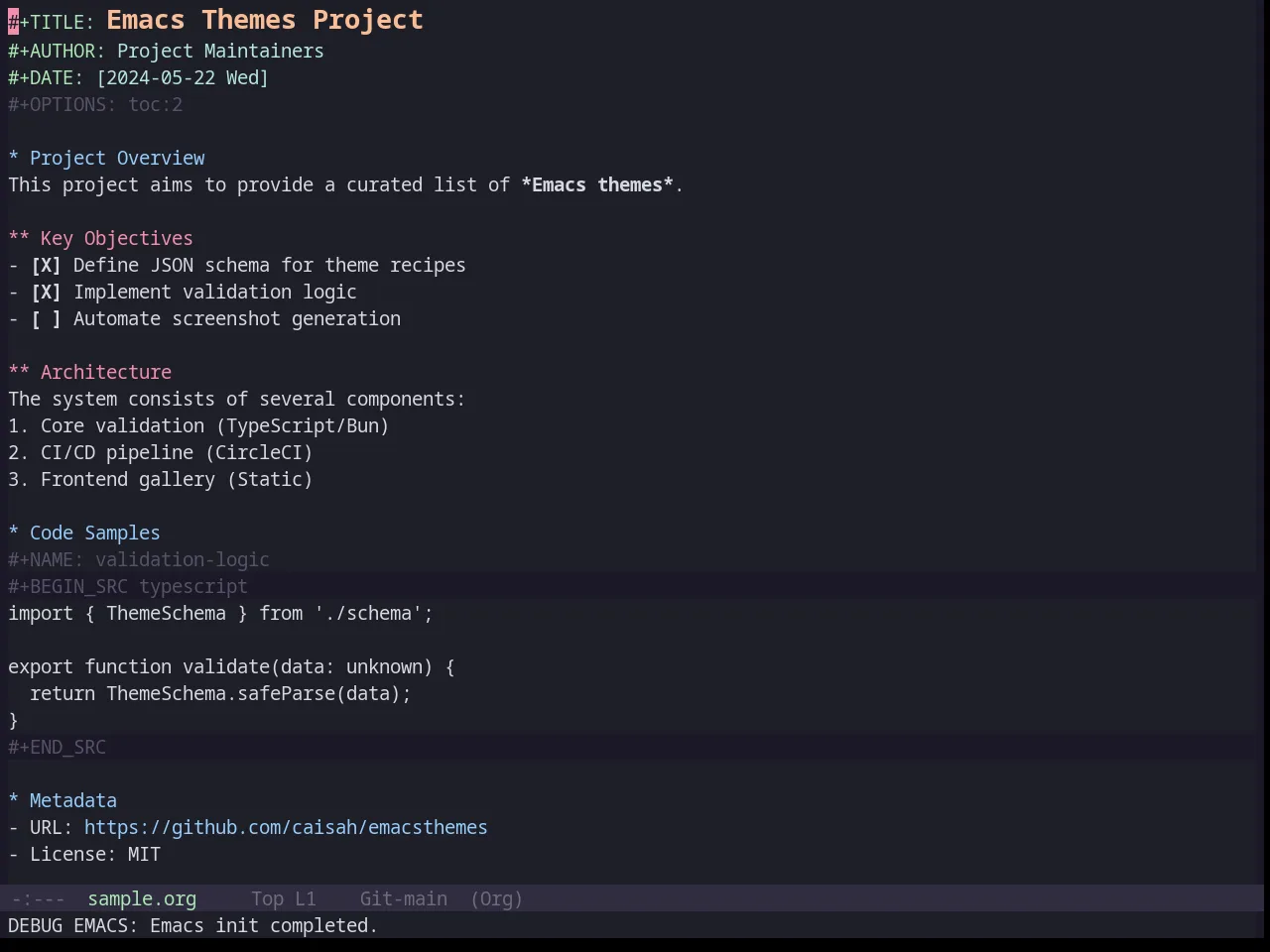The width and height of the screenshot is (1270, 952).
Task: Fold the 'Architecture' heading stars
Action: [x=19, y=372]
